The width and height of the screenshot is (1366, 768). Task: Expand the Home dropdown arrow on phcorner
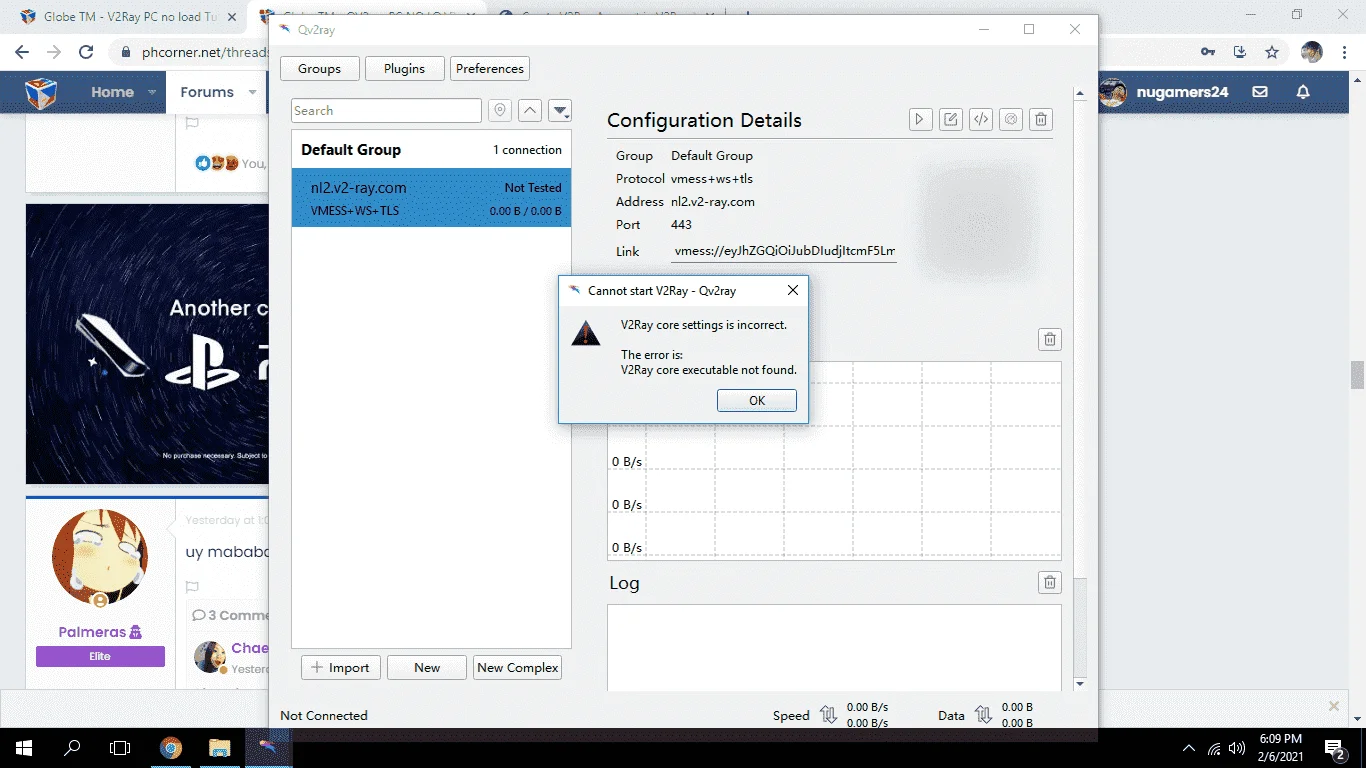pos(153,92)
